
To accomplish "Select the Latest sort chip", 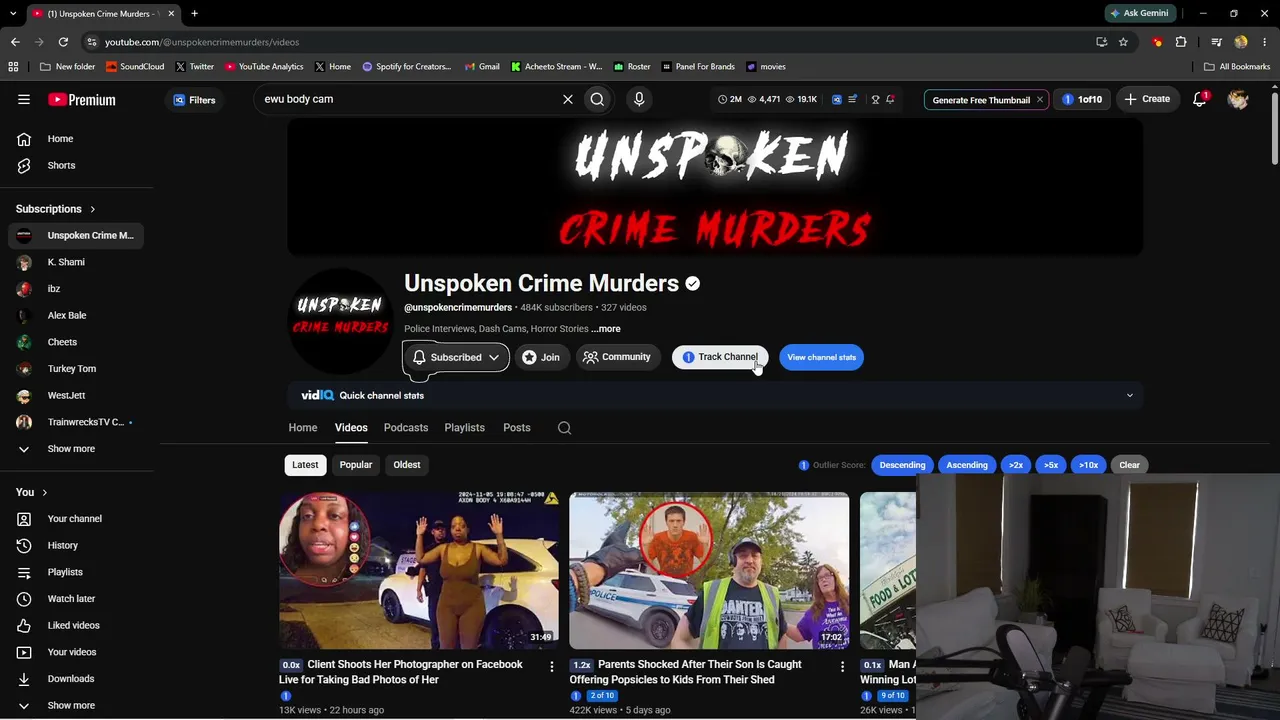I will (305, 465).
